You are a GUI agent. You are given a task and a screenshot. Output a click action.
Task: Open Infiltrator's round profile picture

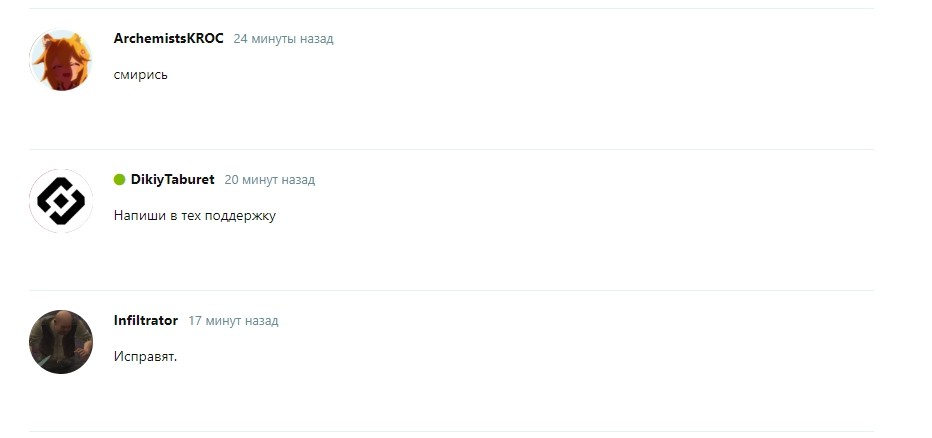coord(61,342)
